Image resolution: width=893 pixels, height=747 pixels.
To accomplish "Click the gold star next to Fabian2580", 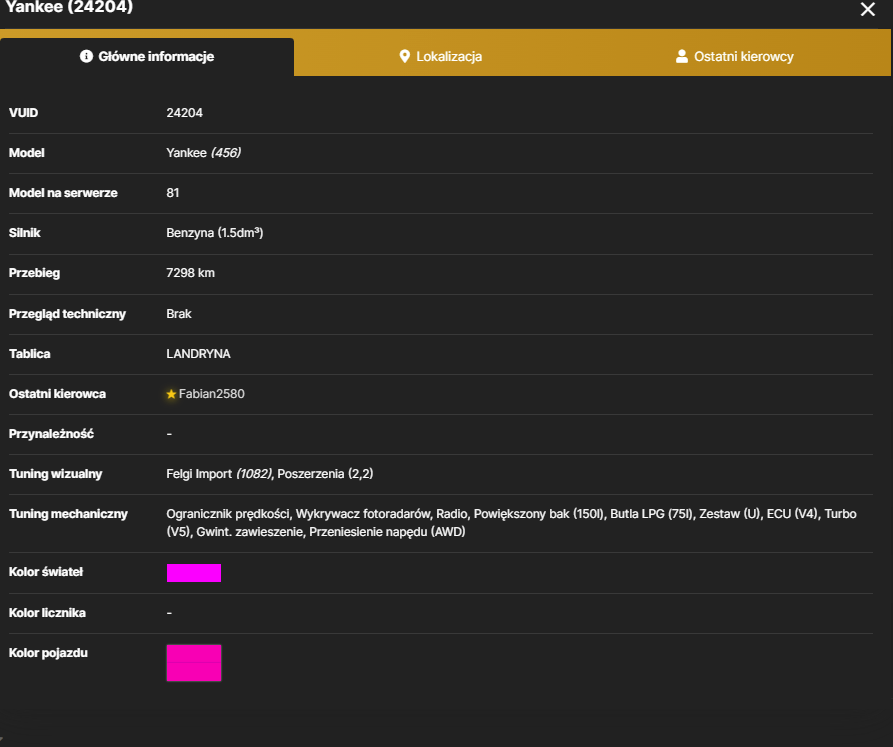I will 171,394.
